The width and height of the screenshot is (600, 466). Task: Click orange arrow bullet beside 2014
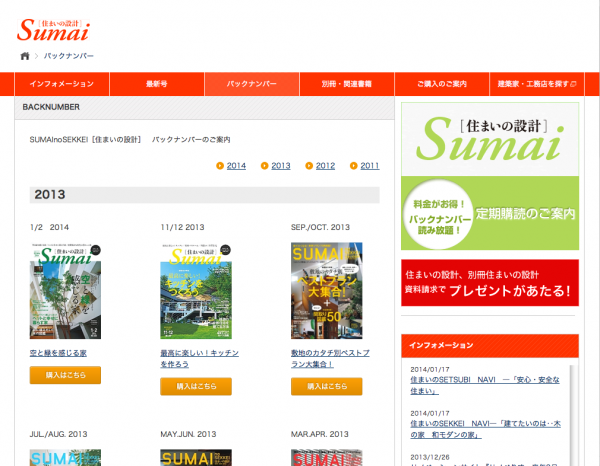(x=220, y=165)
